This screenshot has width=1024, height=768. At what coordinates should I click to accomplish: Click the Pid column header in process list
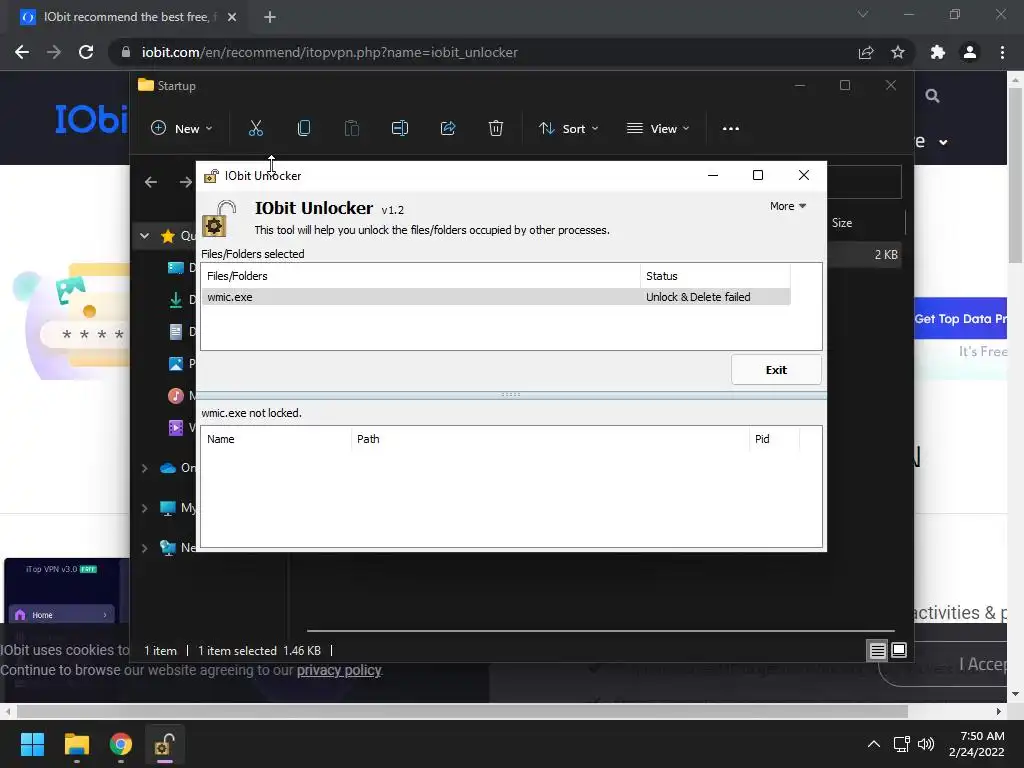pyautogui.click(x=774, y=440)
